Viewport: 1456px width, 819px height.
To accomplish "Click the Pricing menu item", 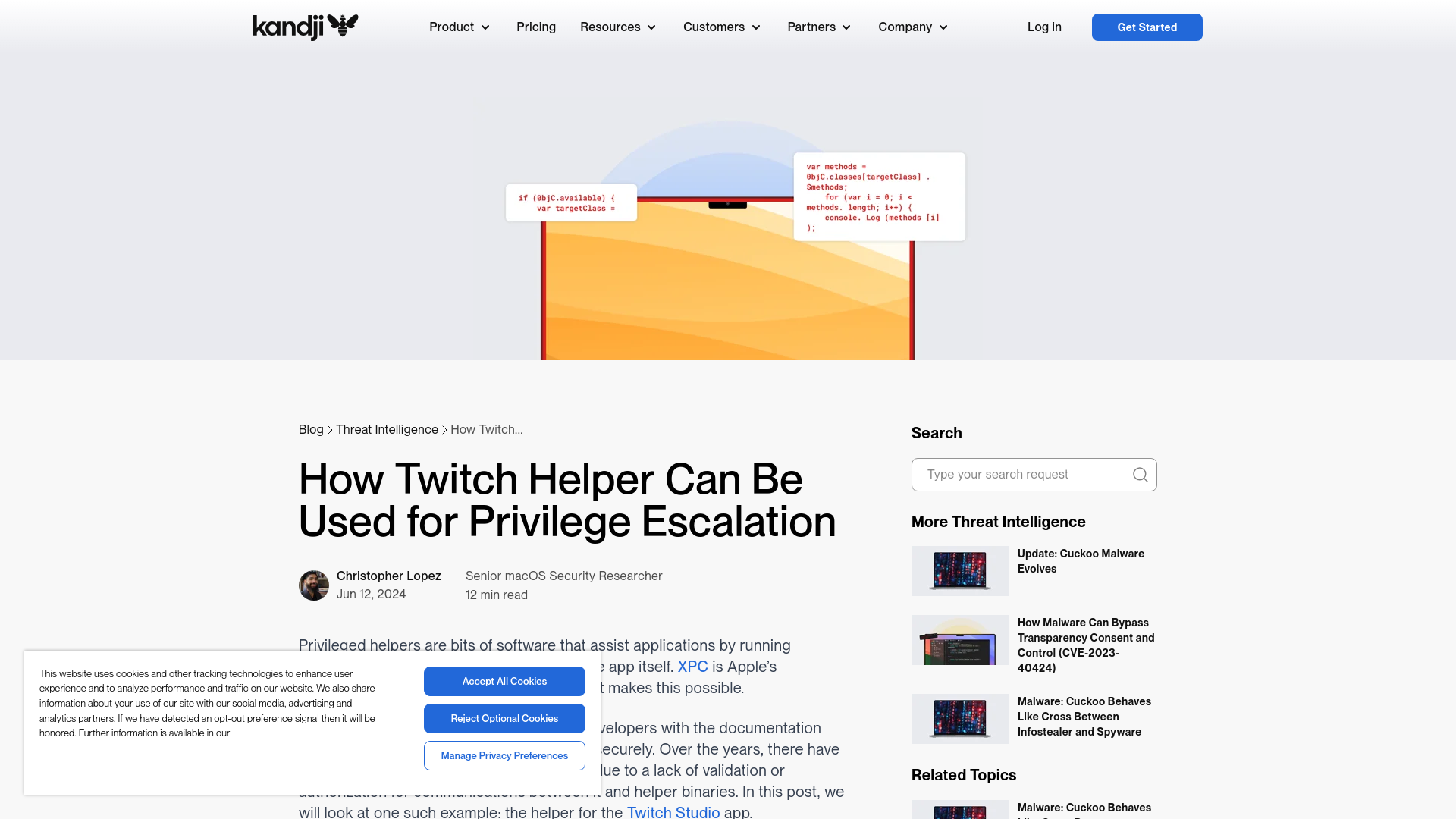I will pyautogui.click(x=536, y=27).
